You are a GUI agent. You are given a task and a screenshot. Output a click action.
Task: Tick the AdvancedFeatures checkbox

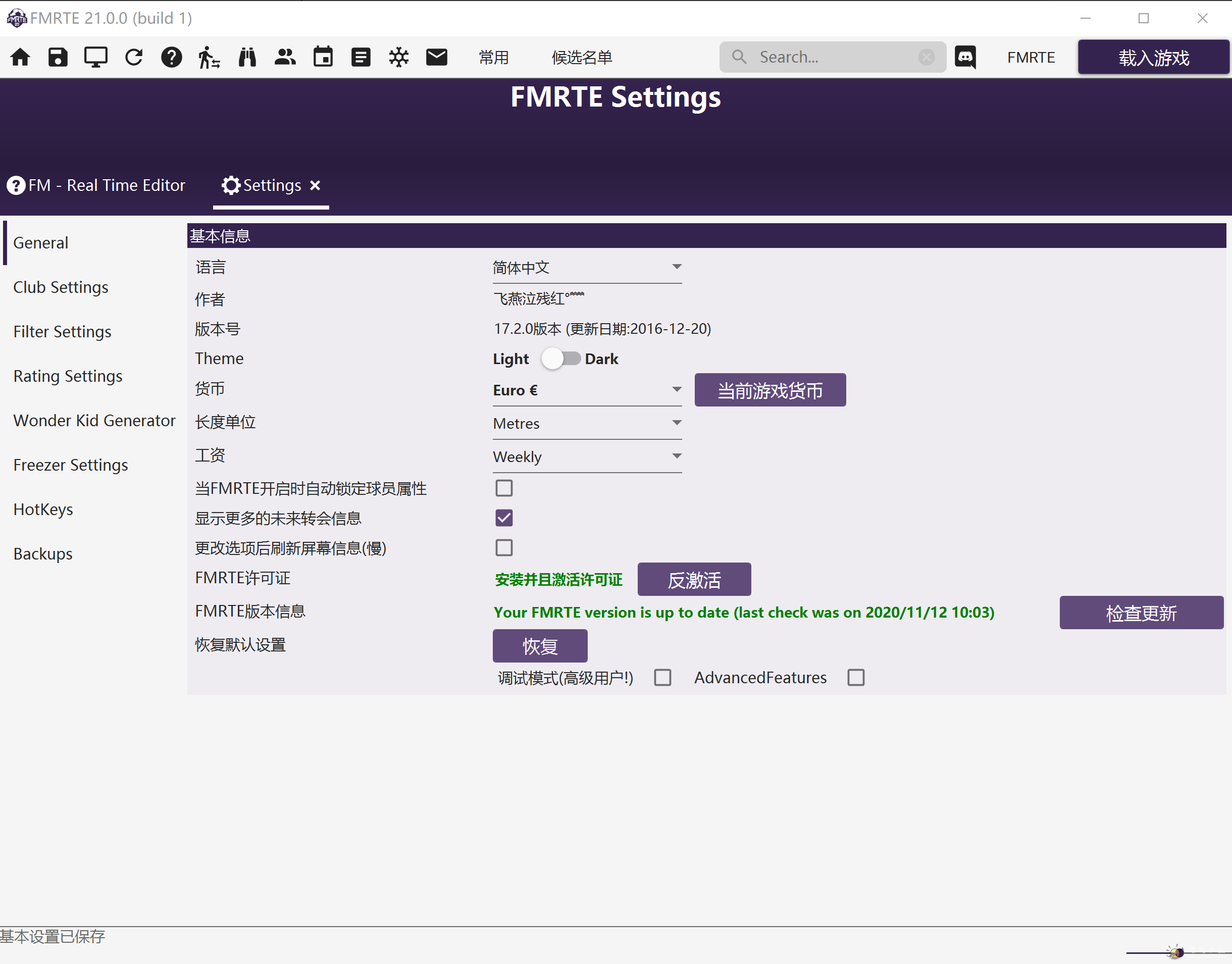point(855,678)
